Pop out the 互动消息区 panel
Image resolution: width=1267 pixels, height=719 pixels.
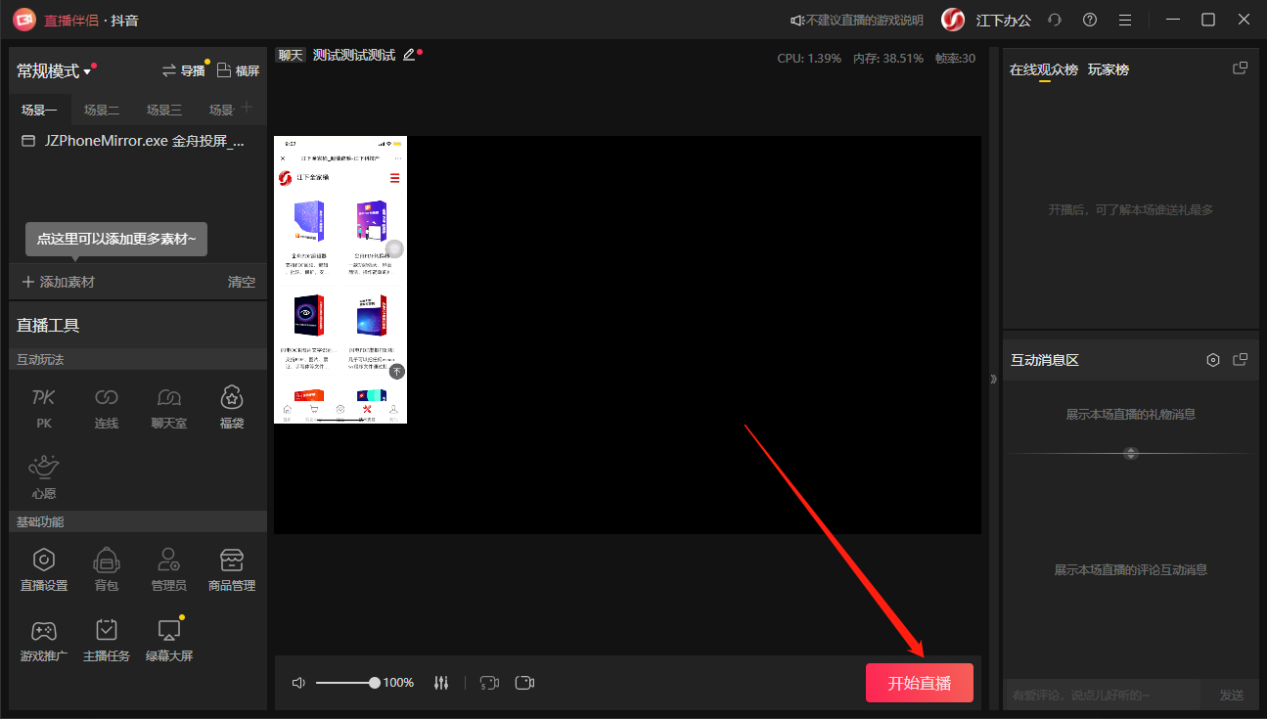pos(1240,360)
